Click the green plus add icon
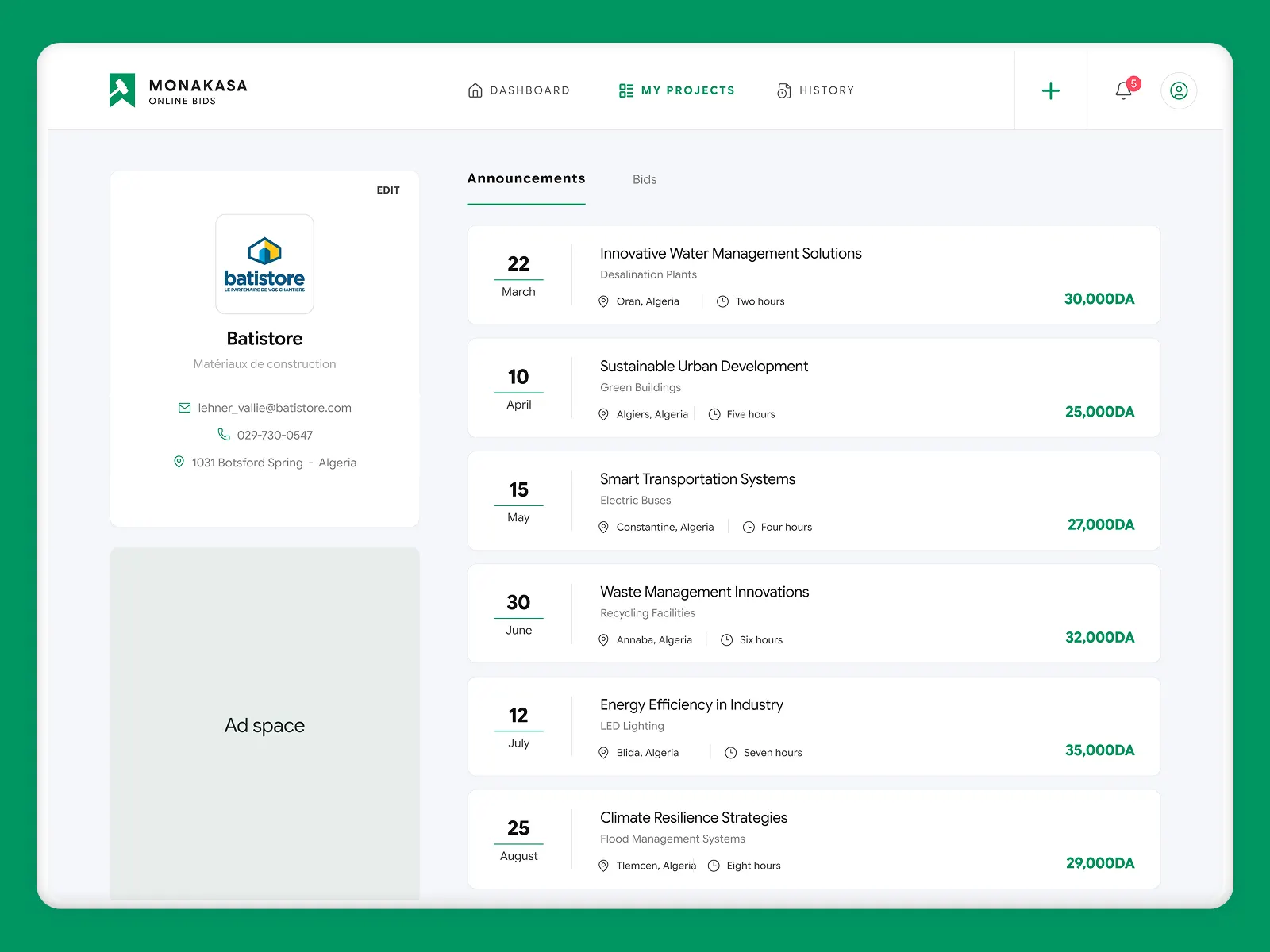Image resolution: width=1270 pixels, height=952 pixels. click(1050, 90)
